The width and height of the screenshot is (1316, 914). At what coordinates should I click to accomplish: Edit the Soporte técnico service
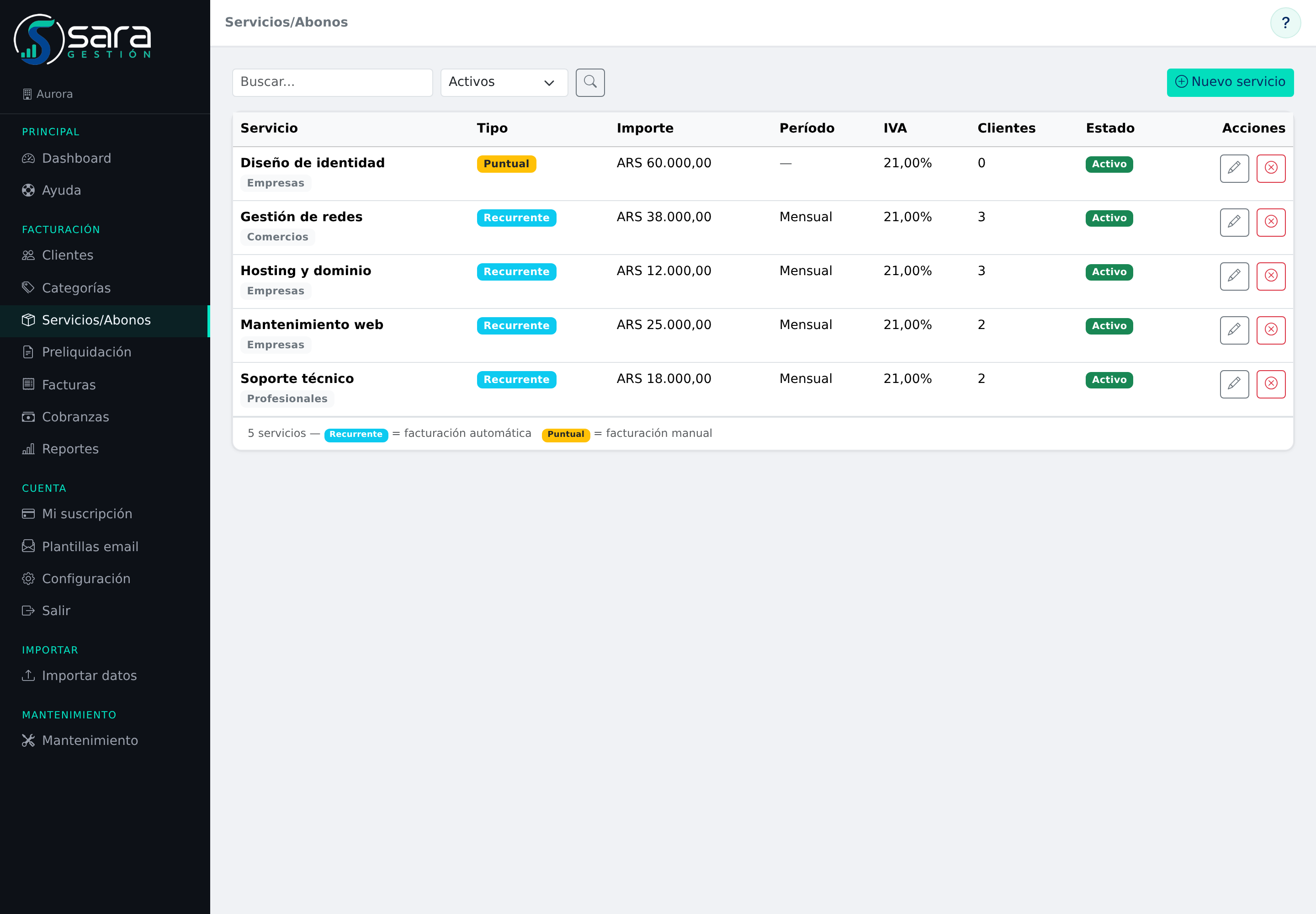(1234, 384)
